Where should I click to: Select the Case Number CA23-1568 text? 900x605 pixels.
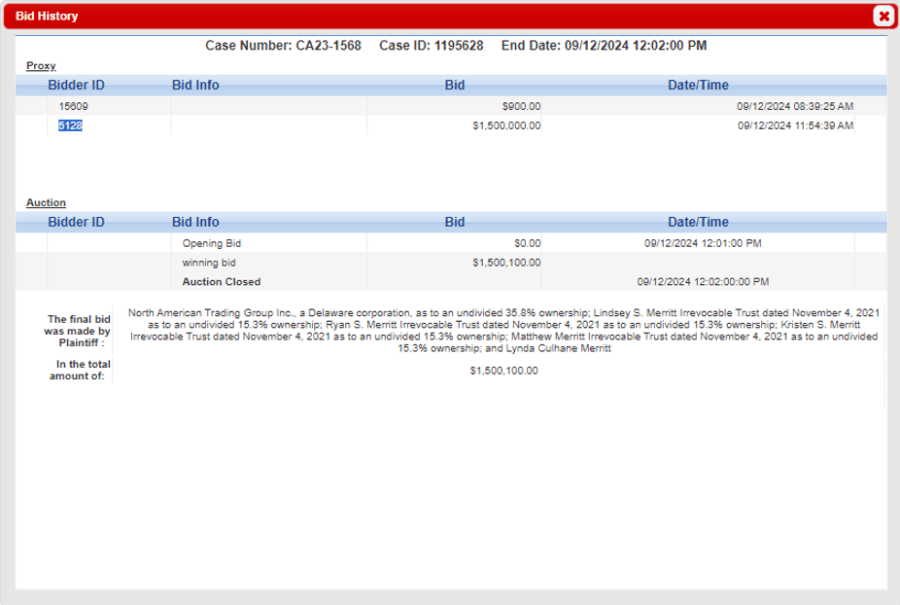pos(283,45)
